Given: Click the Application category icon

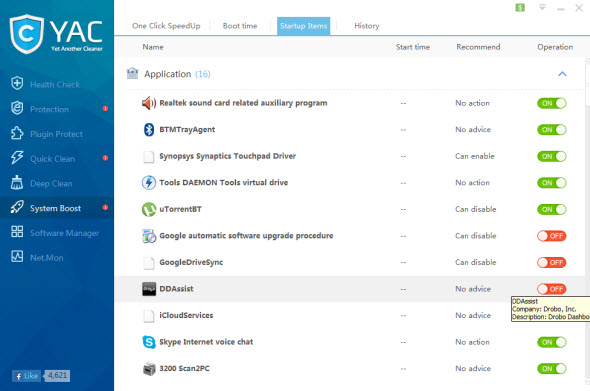Looking at the screenshot, I should pyautogui.click(x=132, y=73).
